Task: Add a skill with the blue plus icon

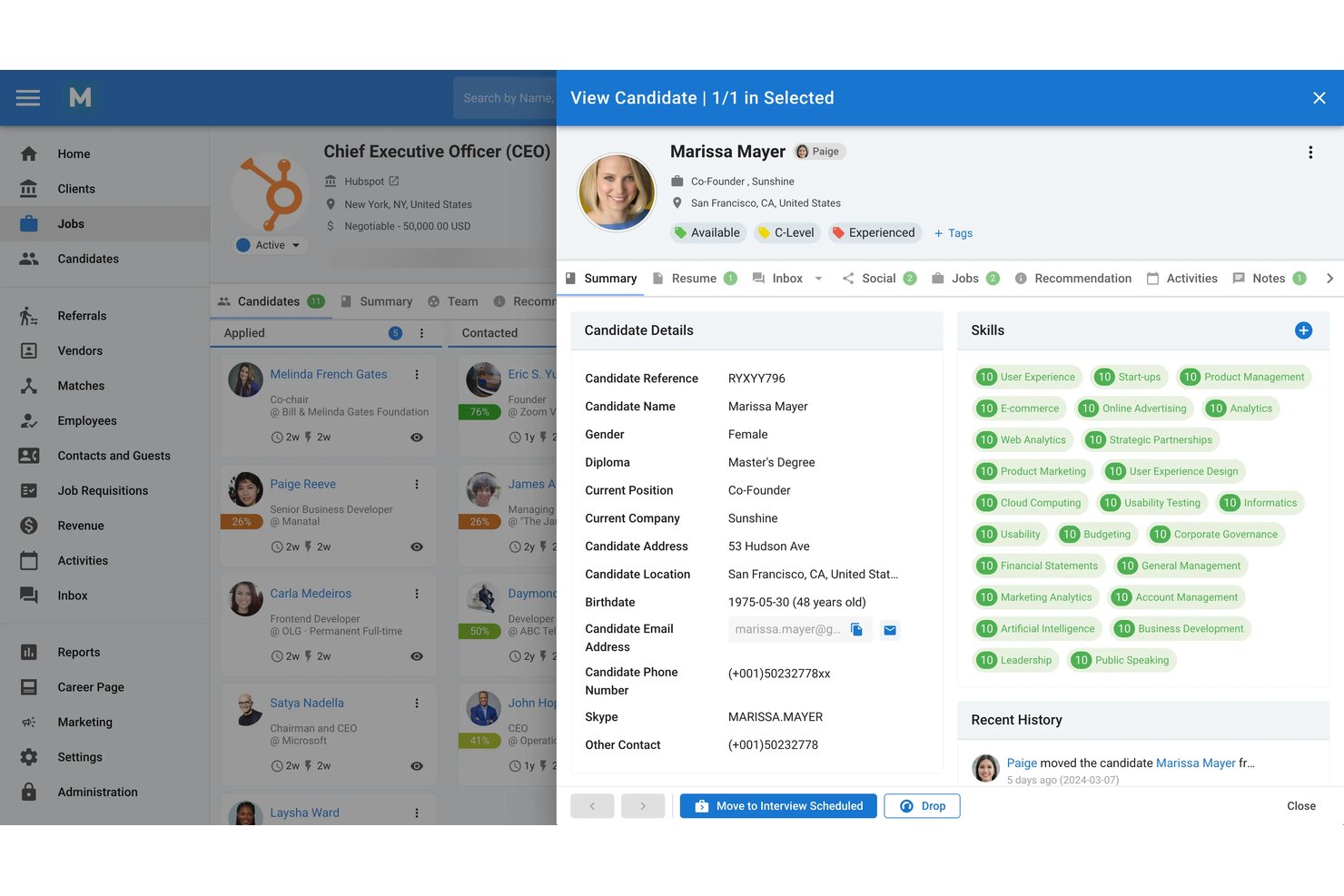Action: pyautogui.click(x=1303, y=330)
